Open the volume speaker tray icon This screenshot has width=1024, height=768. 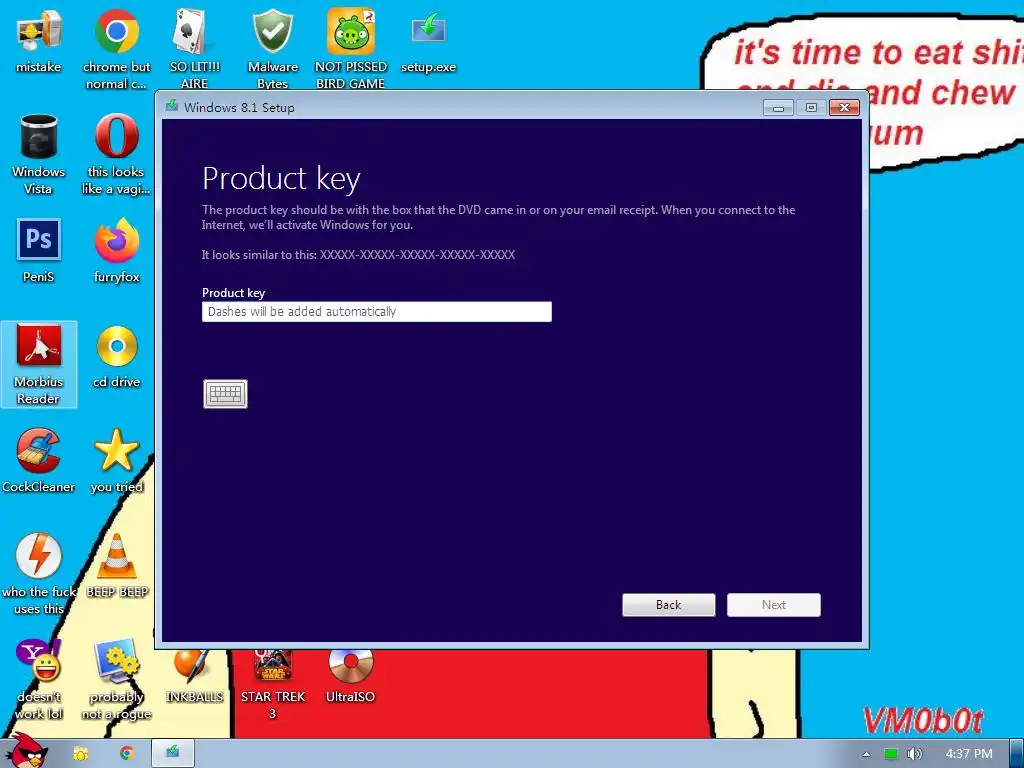914,754
